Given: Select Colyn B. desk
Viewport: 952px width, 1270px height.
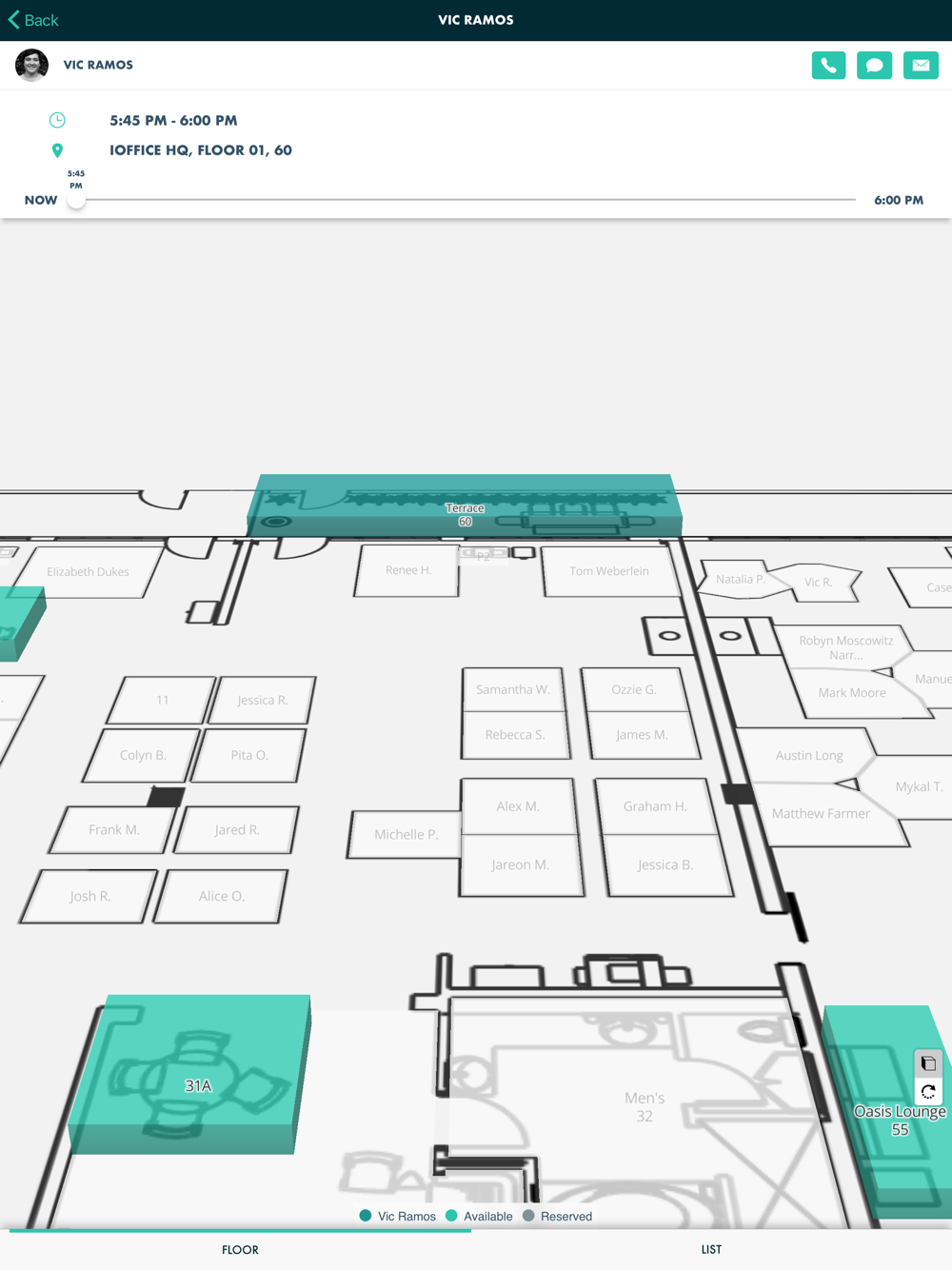Looking at the screenshot, I should tap(143, 755).
